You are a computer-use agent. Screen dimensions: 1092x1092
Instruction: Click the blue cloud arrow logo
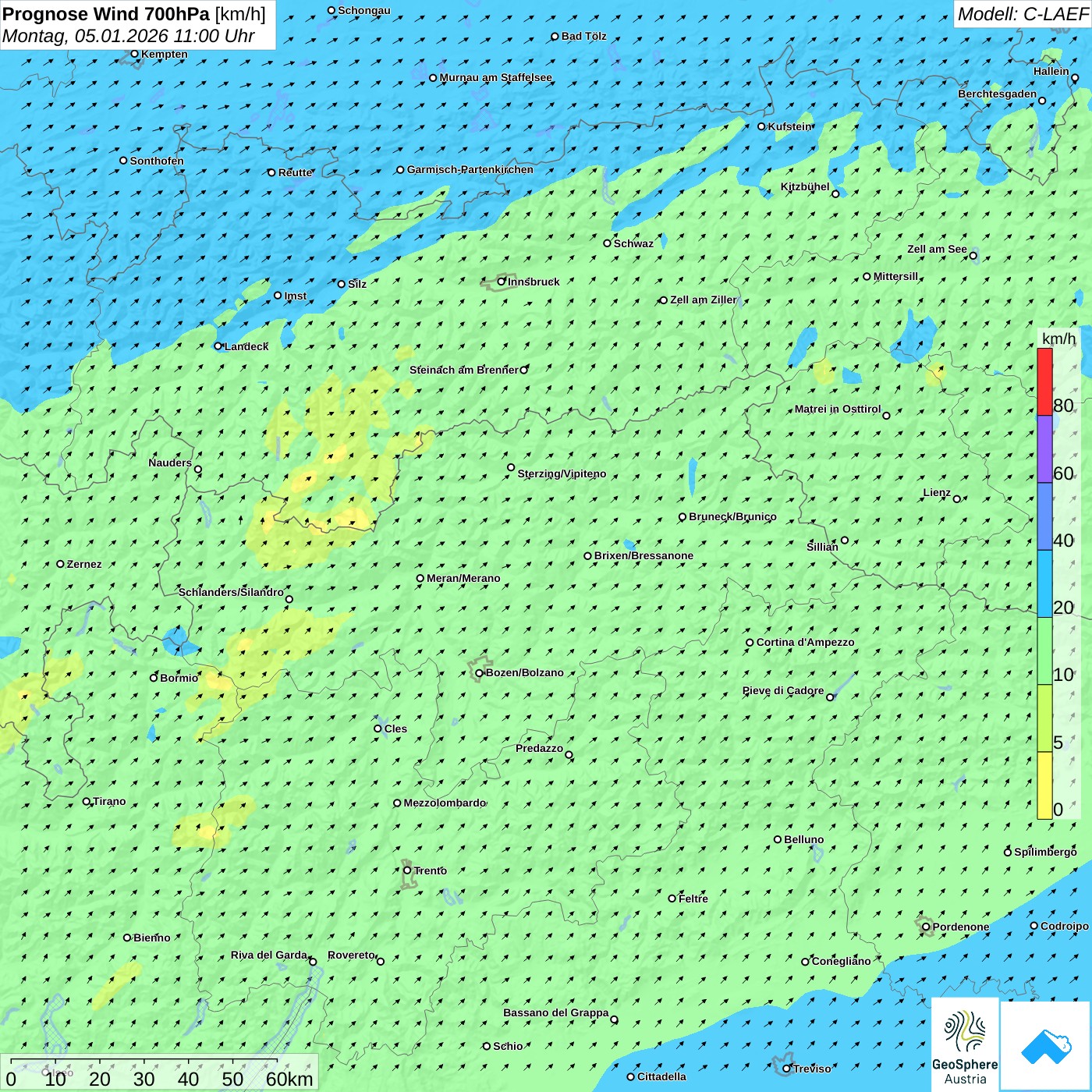pyautogui.click(x=1045, y=1045)
